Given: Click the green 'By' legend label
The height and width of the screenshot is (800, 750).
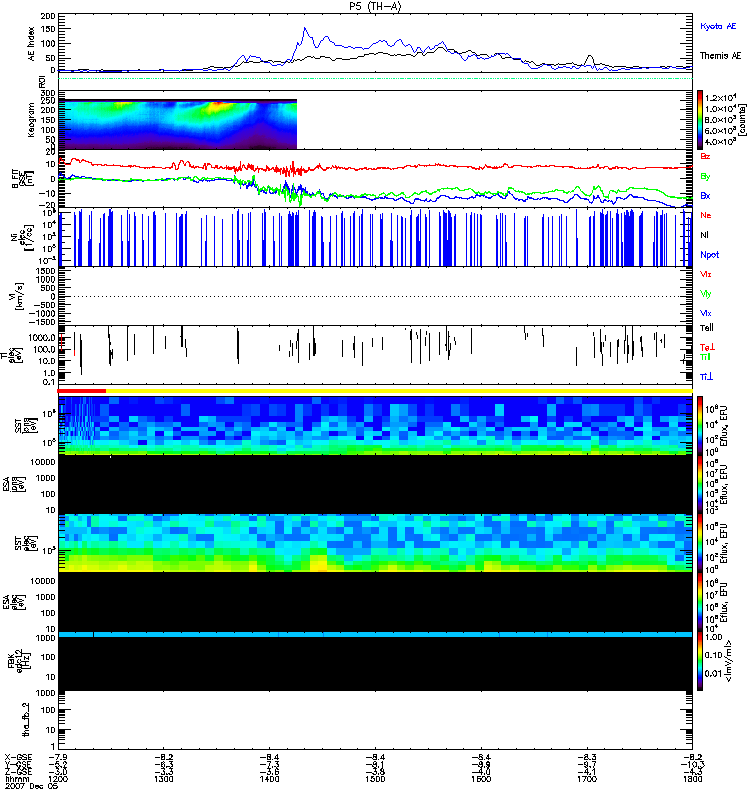Looking at the screenshot, I should [705, 177].
